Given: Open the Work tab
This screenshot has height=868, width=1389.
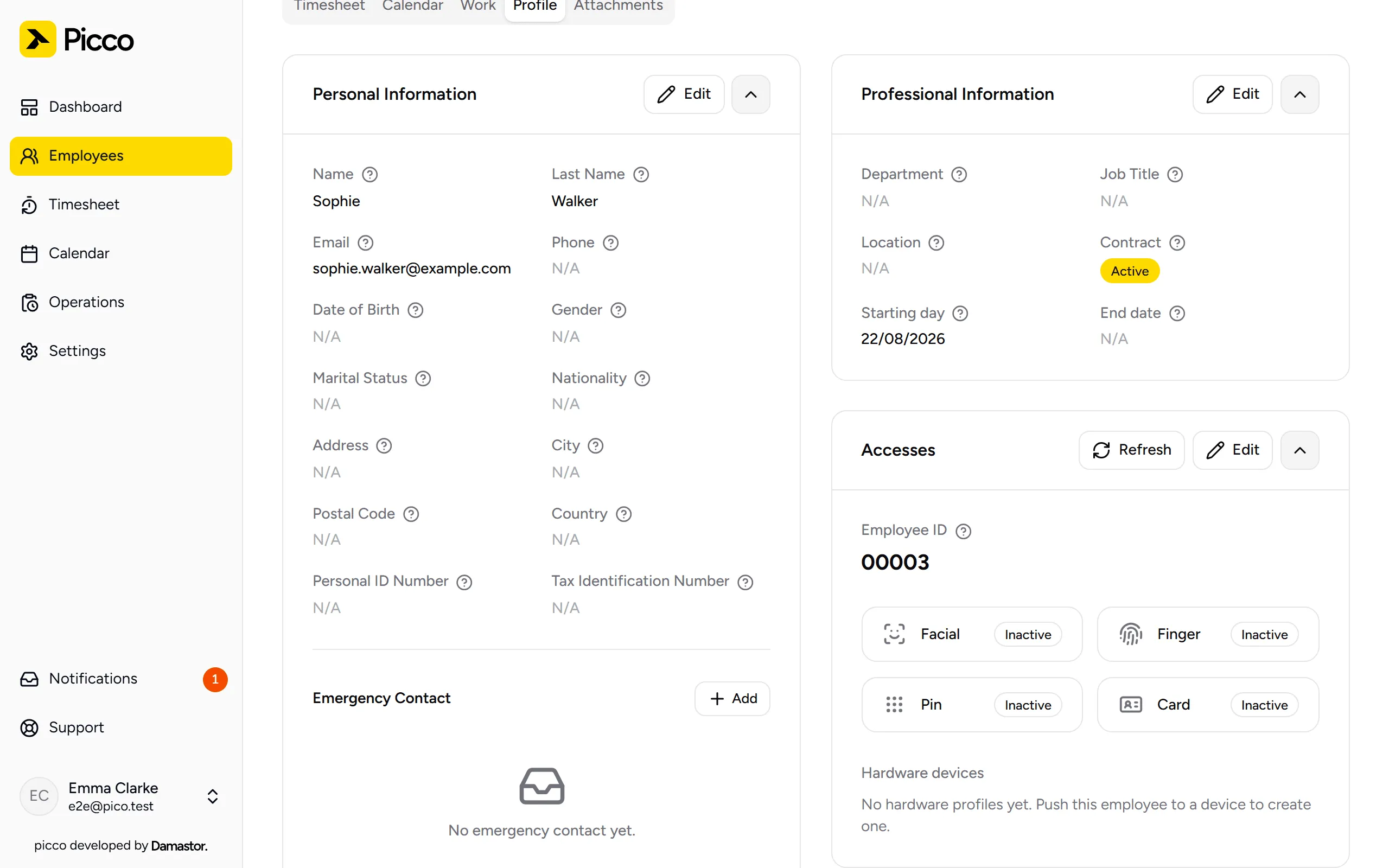Looking at the screenshot, I should click(477, 6).
